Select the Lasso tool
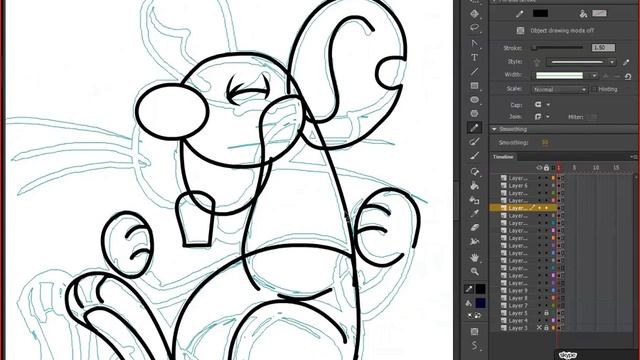The height and width of the screenshot is (360, 640). (x=474, y=28)
